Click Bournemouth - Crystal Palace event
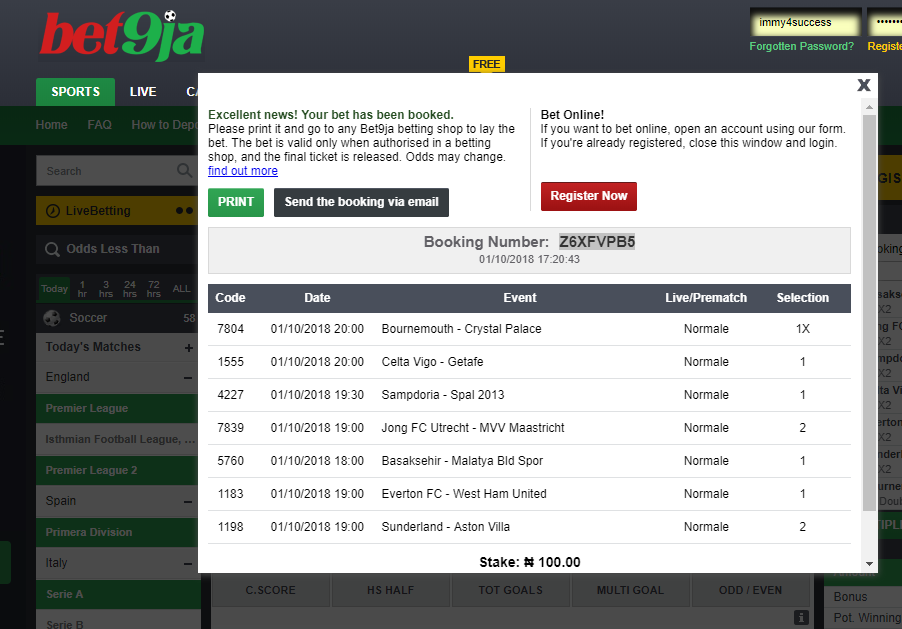Viewport: 902px width, 629px height. (x=461, y=329)
